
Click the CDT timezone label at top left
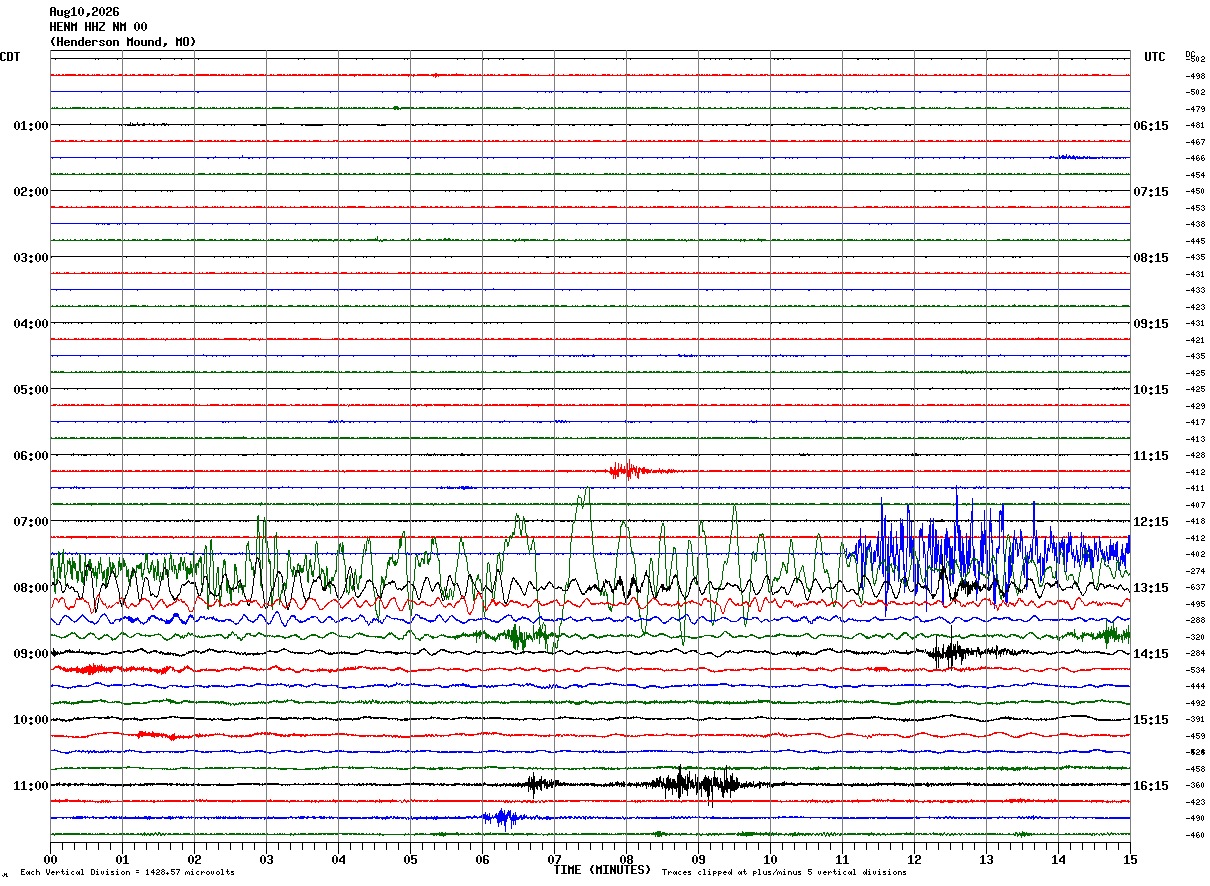[x=10, y=57]
